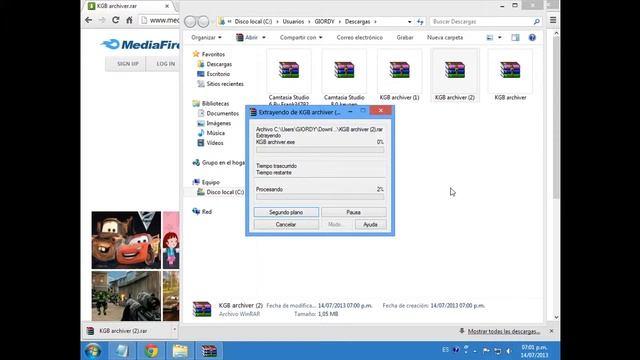Click the volume icon in system tray
The image size is (640, 360).
point(509,351)
